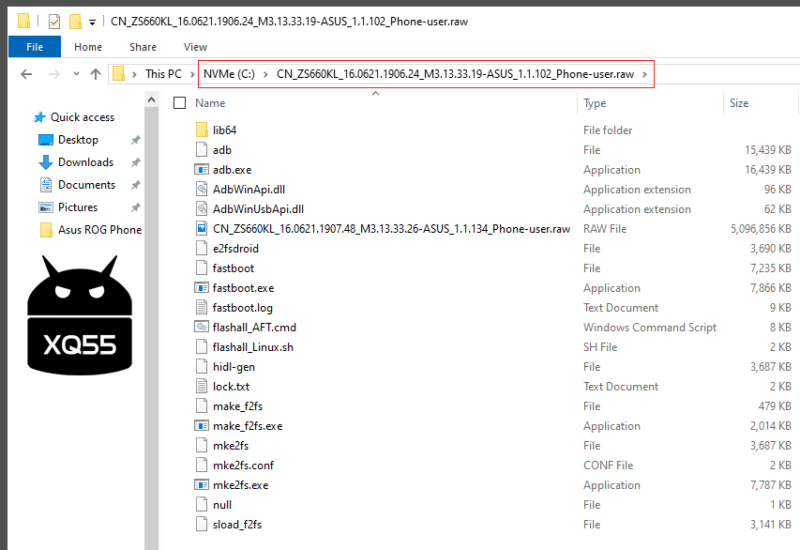Sort files by the Size column header

[739, 103]
